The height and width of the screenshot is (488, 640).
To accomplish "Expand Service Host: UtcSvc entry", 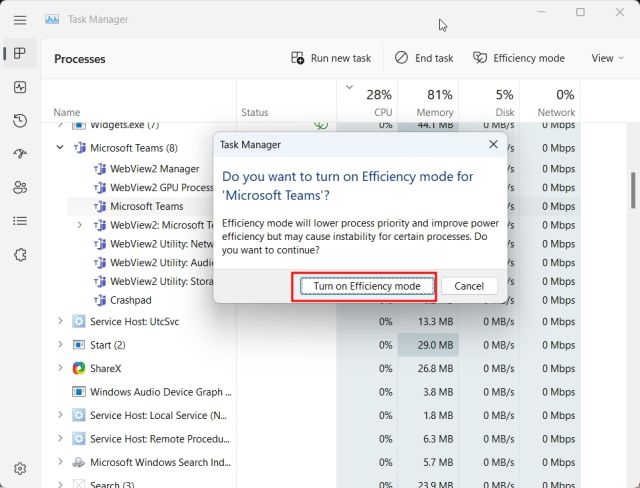I will click(60, 322).
